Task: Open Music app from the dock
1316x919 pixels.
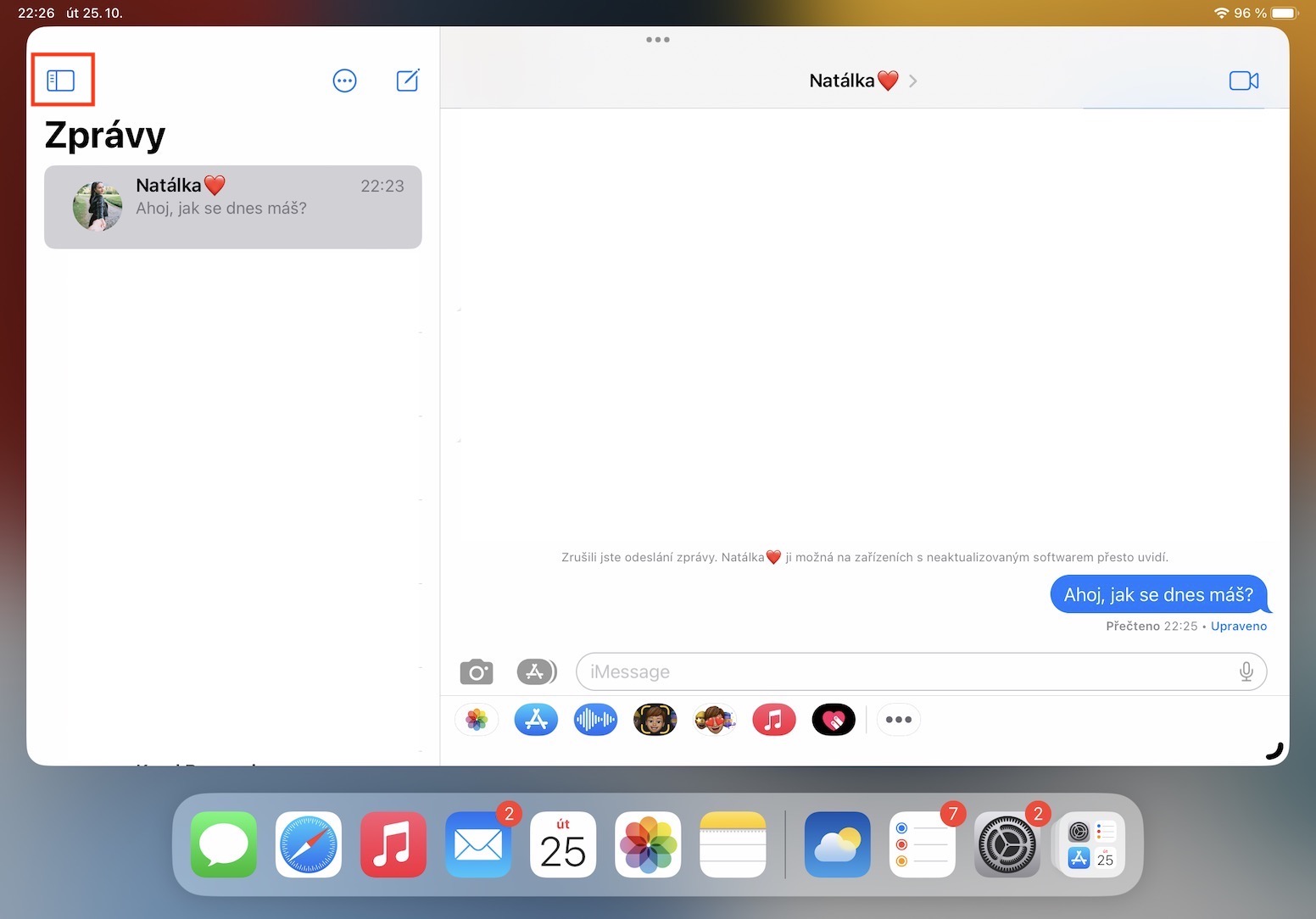Action: tap(393, 844)
